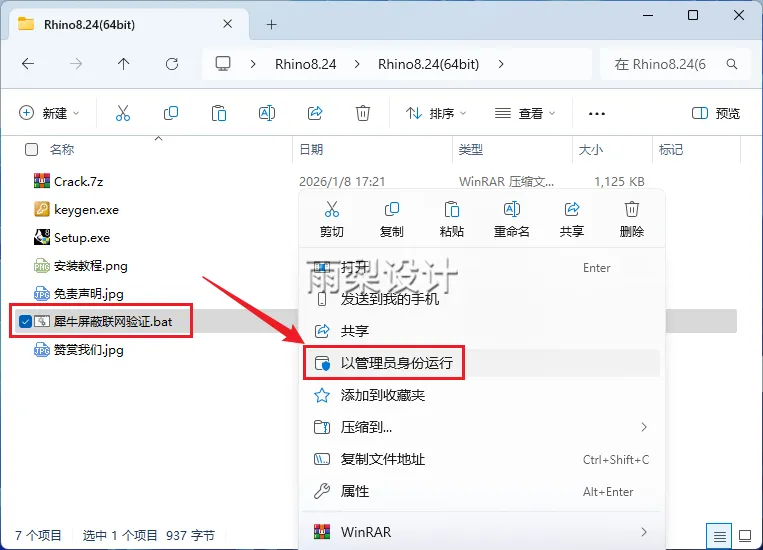Expand the WinRAR submenu arrow
Image resolution: width=763 pixels, height=550 pixels.
pyautogui.click(x=644, y=532)
